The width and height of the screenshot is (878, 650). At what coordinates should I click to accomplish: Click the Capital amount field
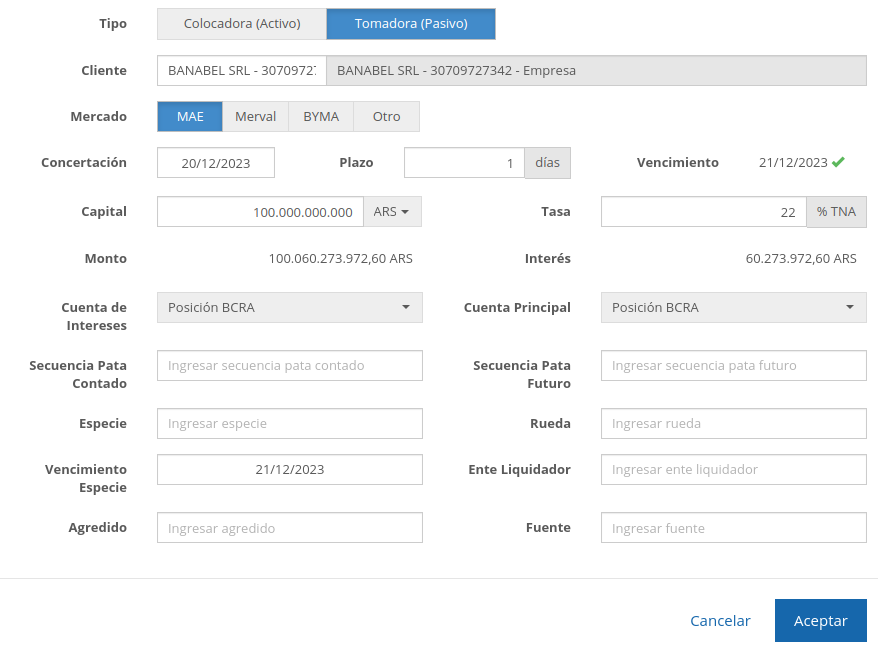pos(260,212)
